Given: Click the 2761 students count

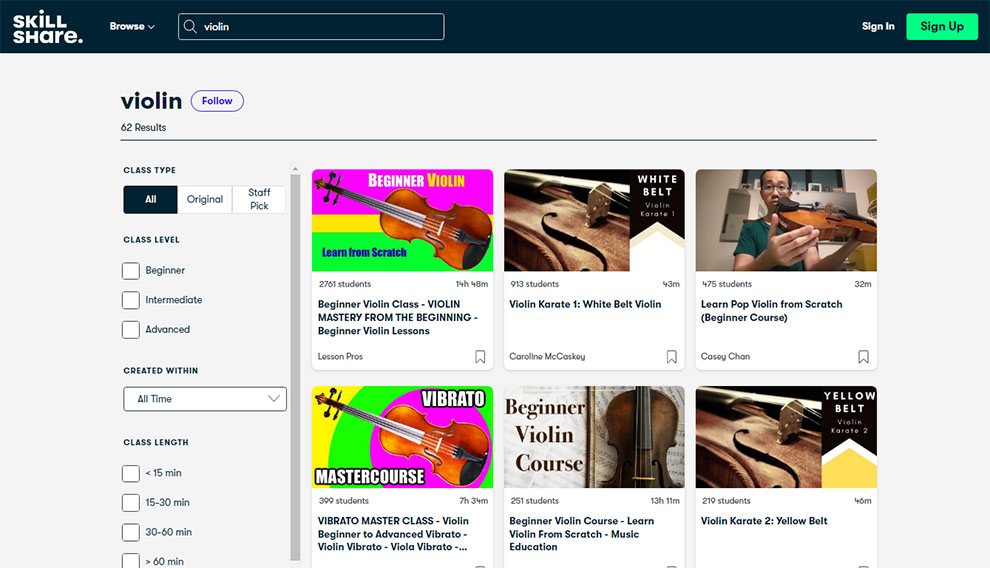Looking at the screenshot, I should 345,284.
